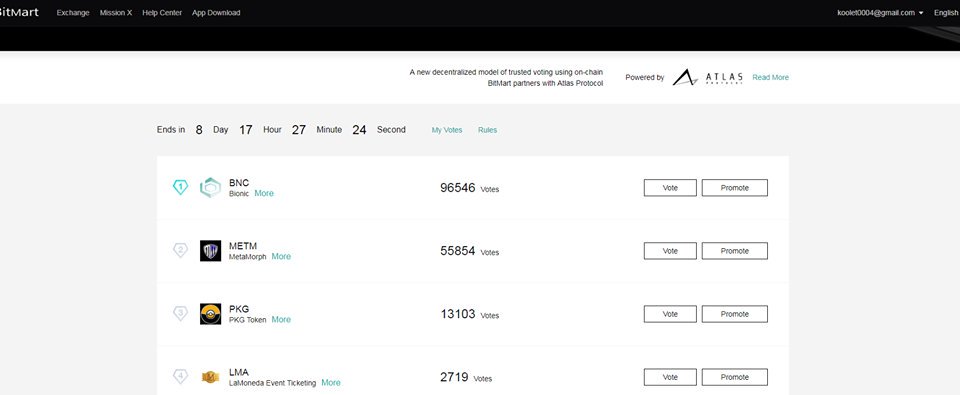Image resolution: width=960 pixels, height=395 pixels.
Task: Vote for LMA
Action: [x=670, y=377]
